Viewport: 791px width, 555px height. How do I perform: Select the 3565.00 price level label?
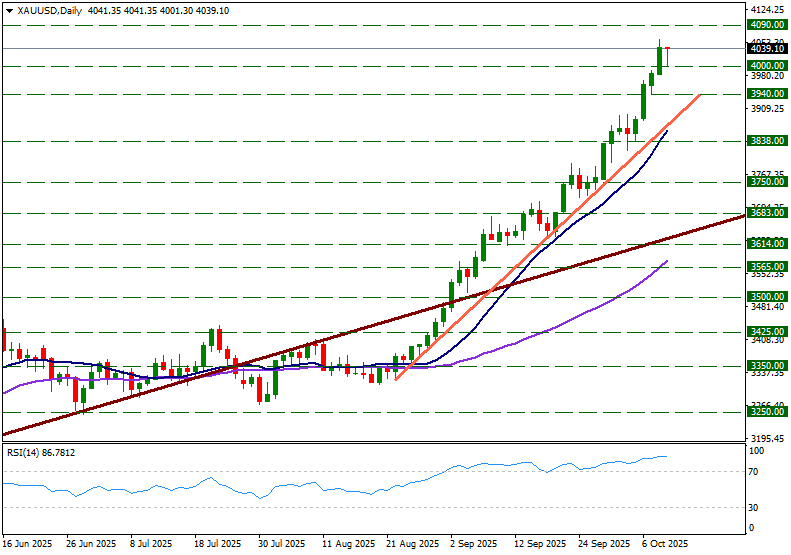point(766,267)
